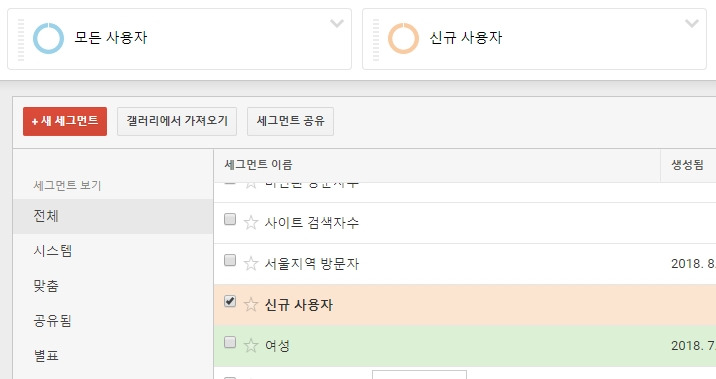Grab the 신규 사용자 card drag handle
The image size is (716, 379).
point(376,40)
